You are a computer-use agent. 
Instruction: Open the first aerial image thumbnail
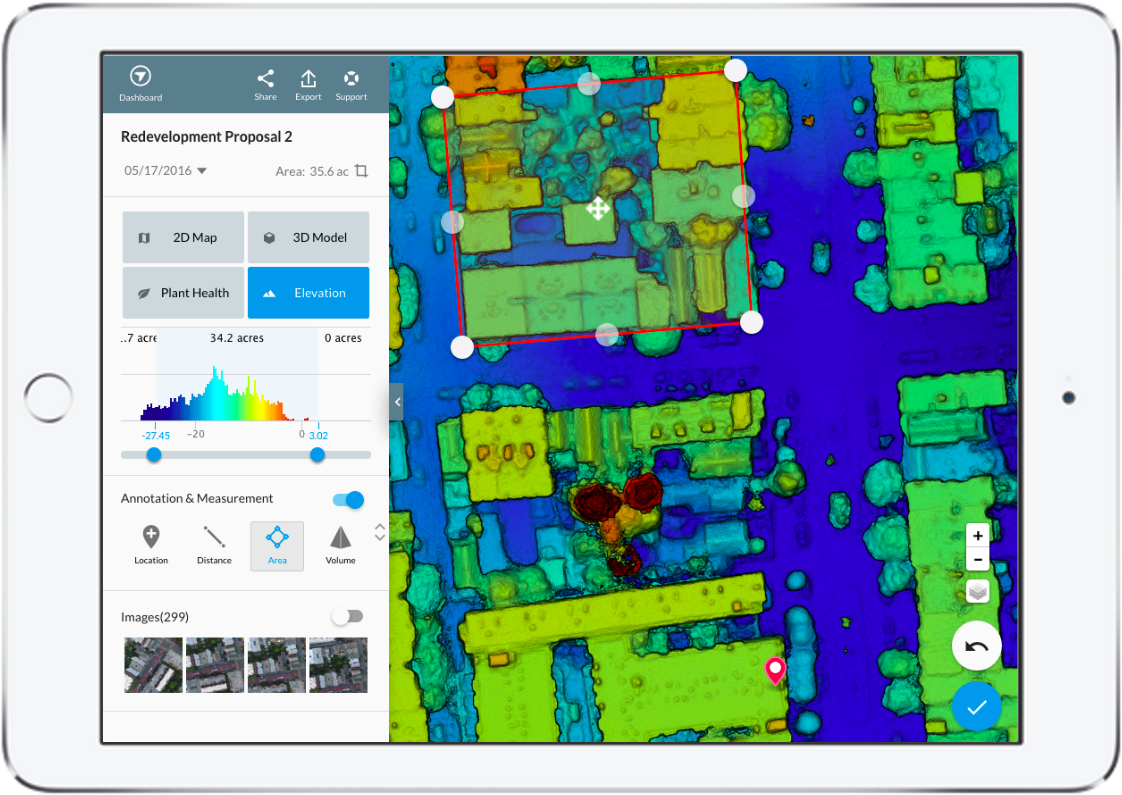tap(152, 665)
